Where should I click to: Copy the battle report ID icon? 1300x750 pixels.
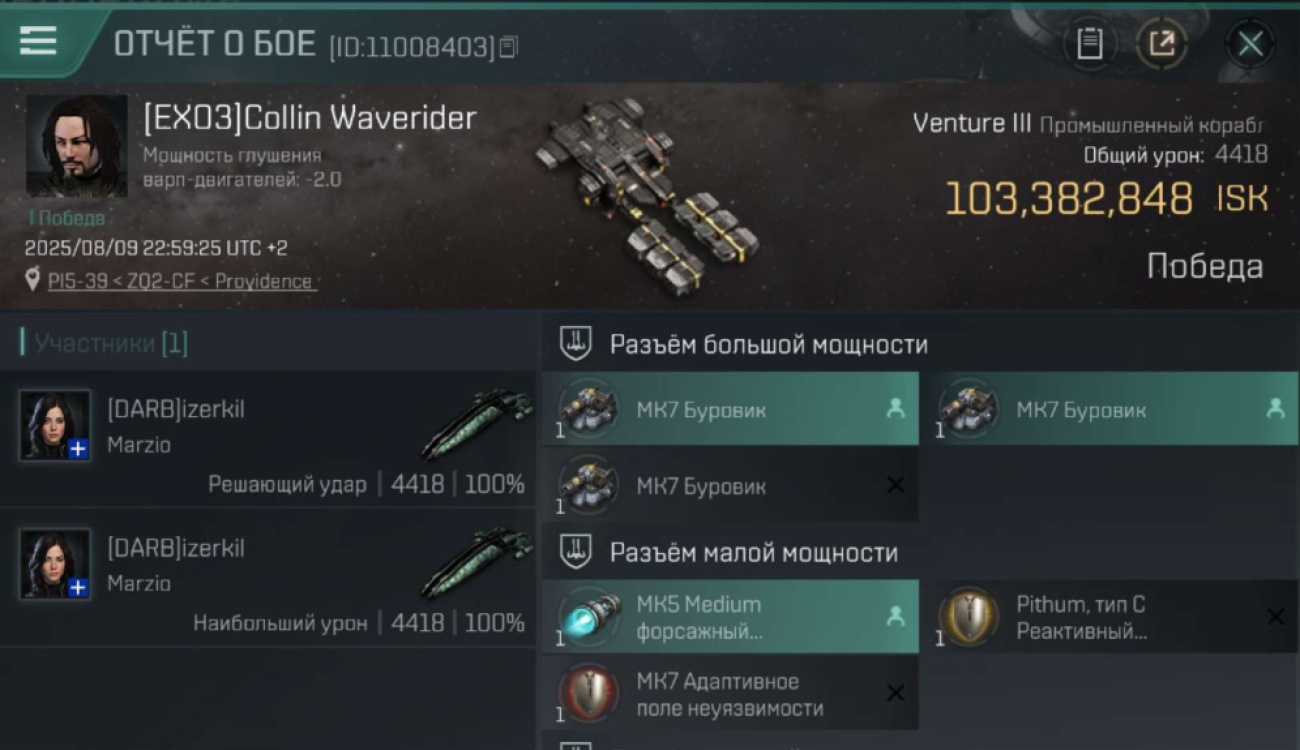pos(508,47)
